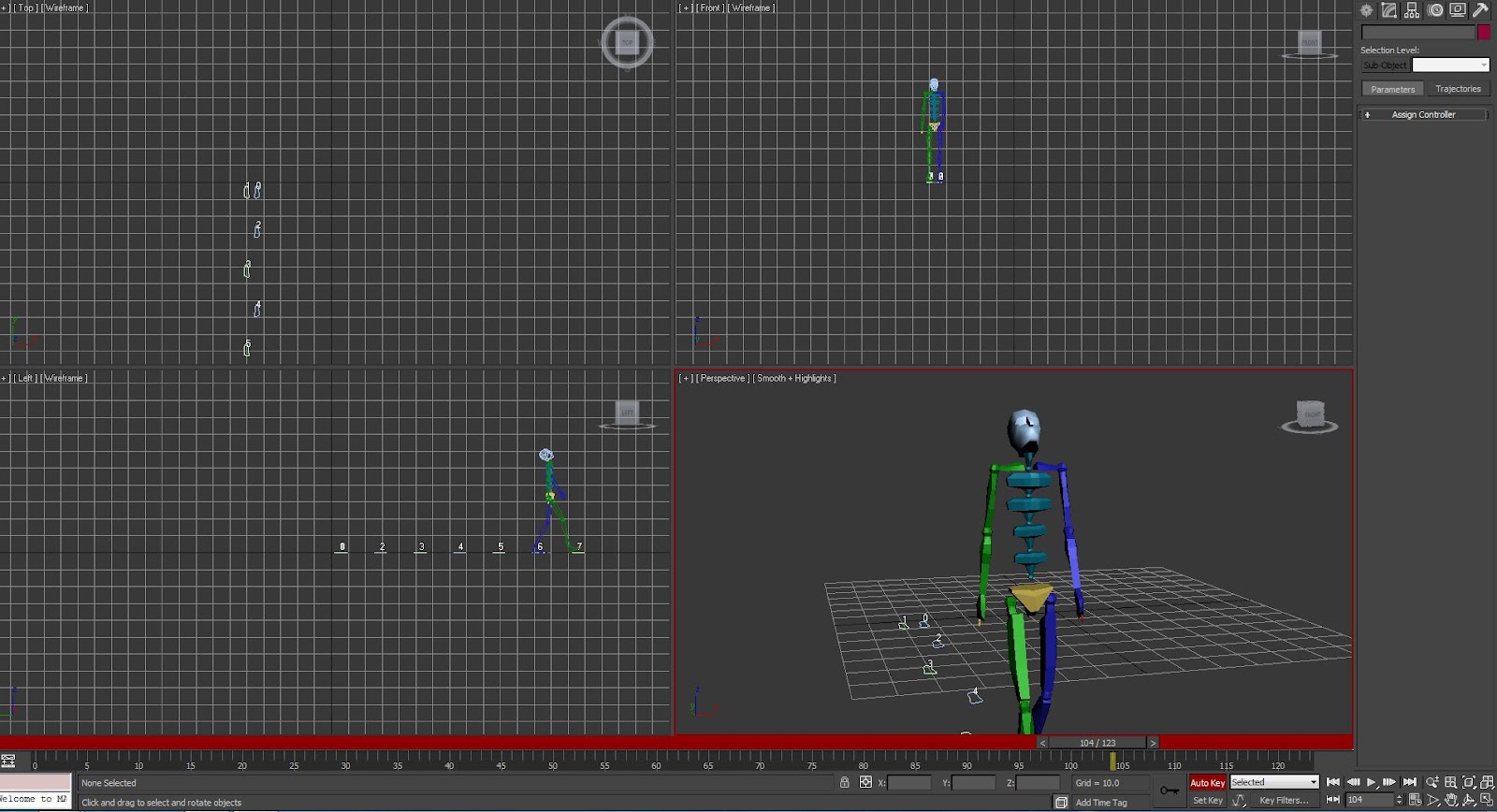Click the Top viewport ViewCube
This screenshot has width=1497, height=812.
(x=627, y=42)
